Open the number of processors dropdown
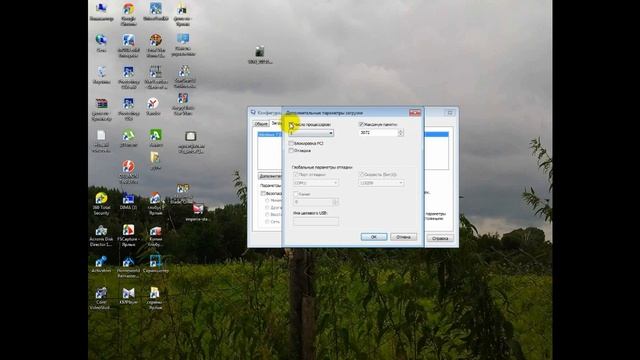Image resolution: width=640 pixels, height=360 pixels. tap(311, 133)
